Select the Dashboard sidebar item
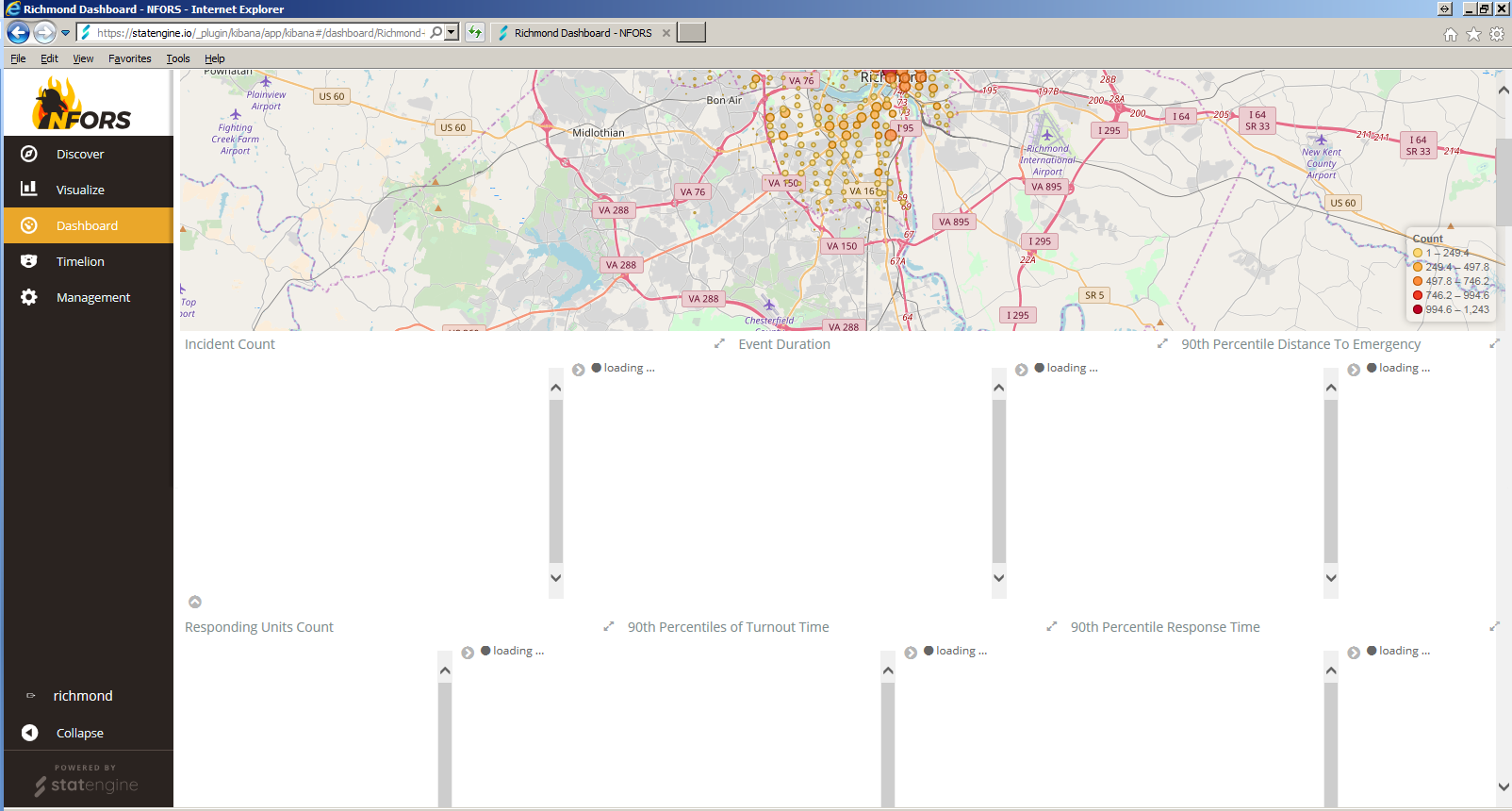Screen dimensions: 1512x811 coord(89,225)
